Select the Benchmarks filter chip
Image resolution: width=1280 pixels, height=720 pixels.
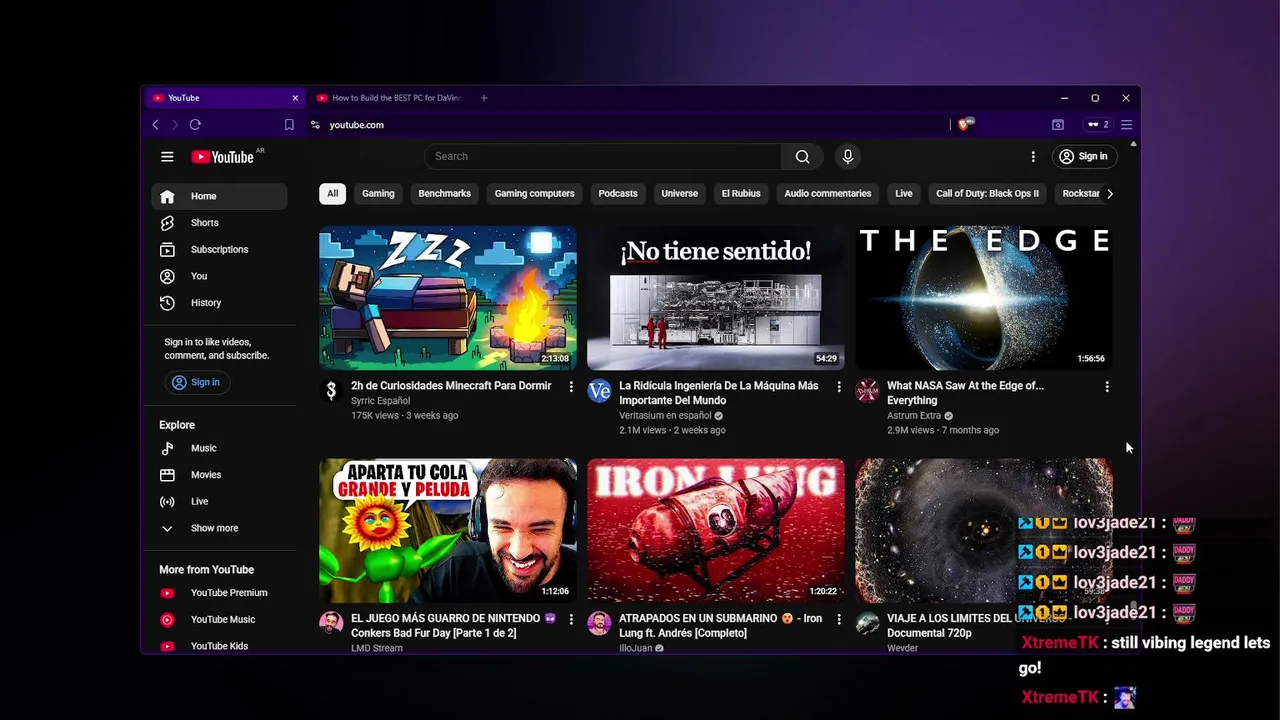pos(444,193)
